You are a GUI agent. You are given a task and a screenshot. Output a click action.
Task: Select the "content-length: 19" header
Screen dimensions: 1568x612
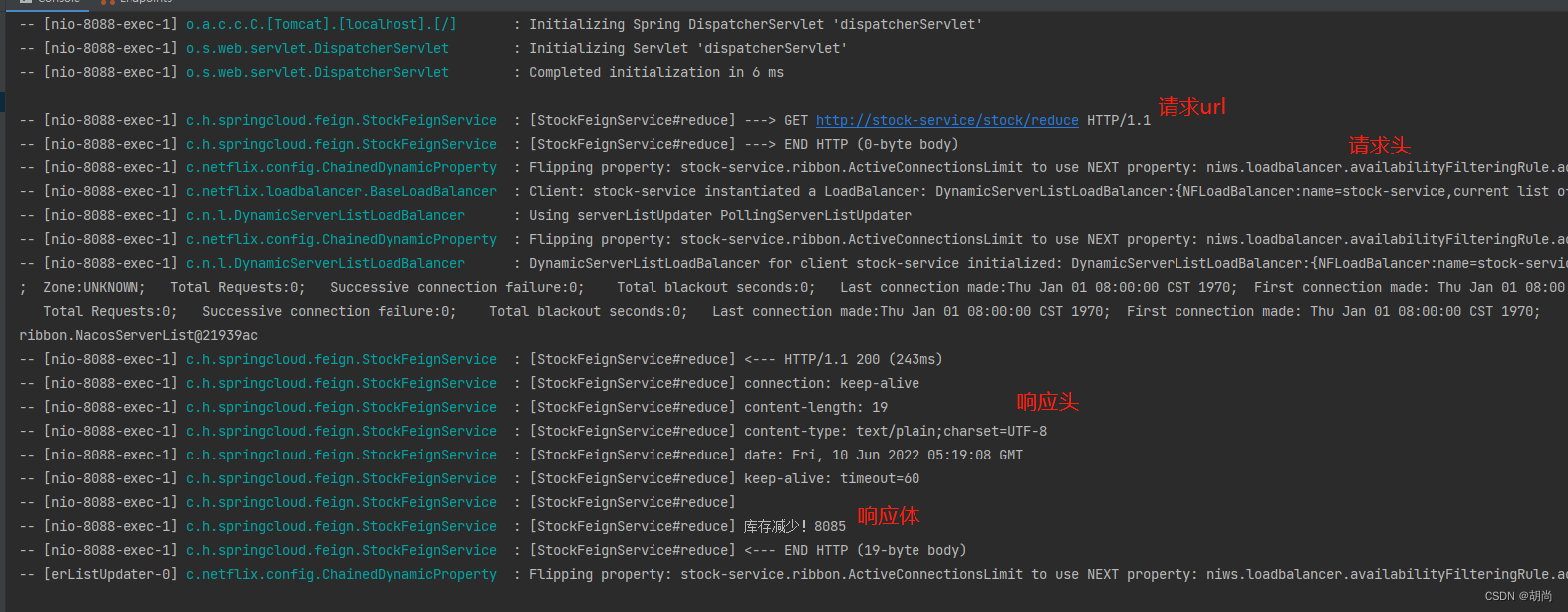pos(816,407)
